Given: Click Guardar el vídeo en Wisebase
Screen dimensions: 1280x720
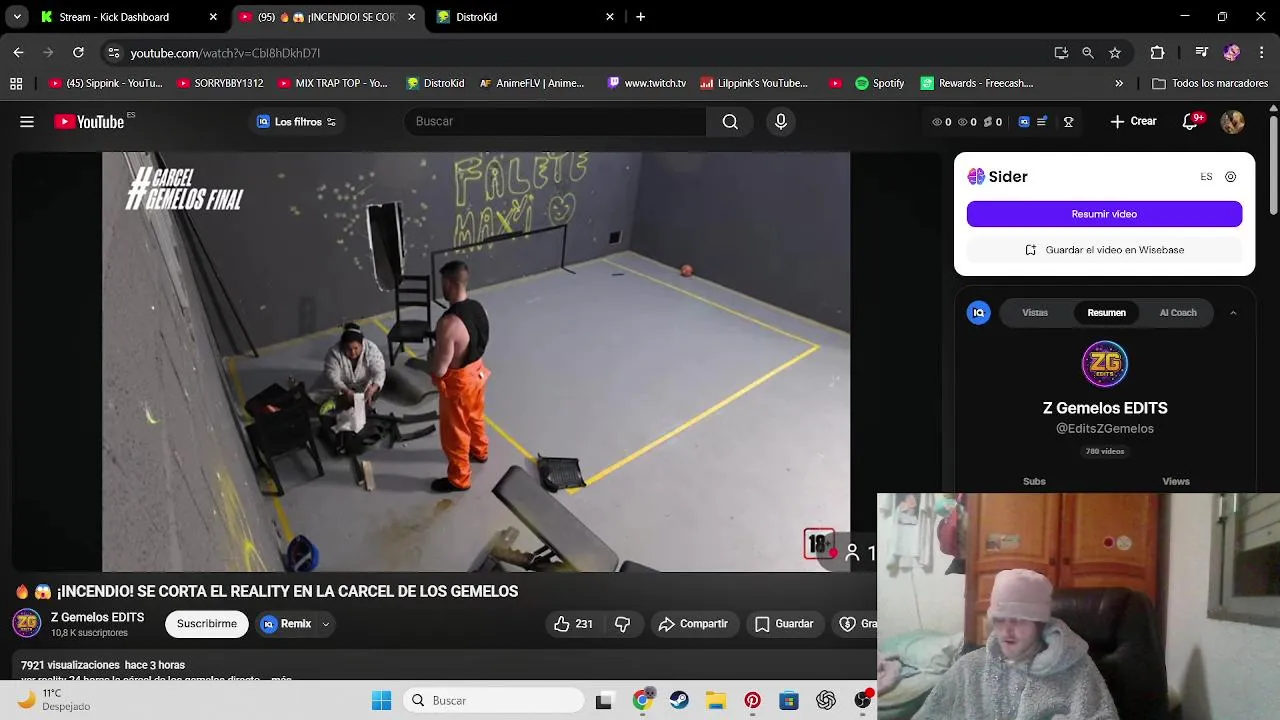Looking at the screenshot, I should [1104, 250].
